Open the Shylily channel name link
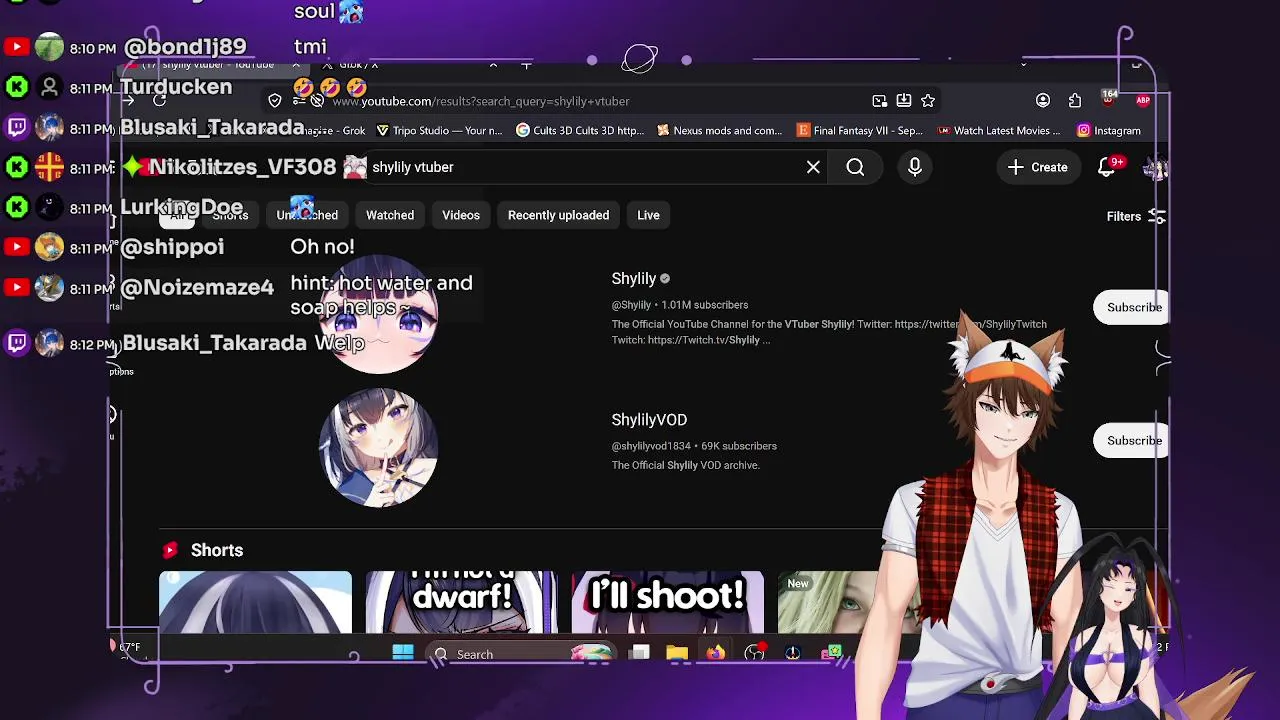The image size is (1280, 720). [x=633, y=279]
